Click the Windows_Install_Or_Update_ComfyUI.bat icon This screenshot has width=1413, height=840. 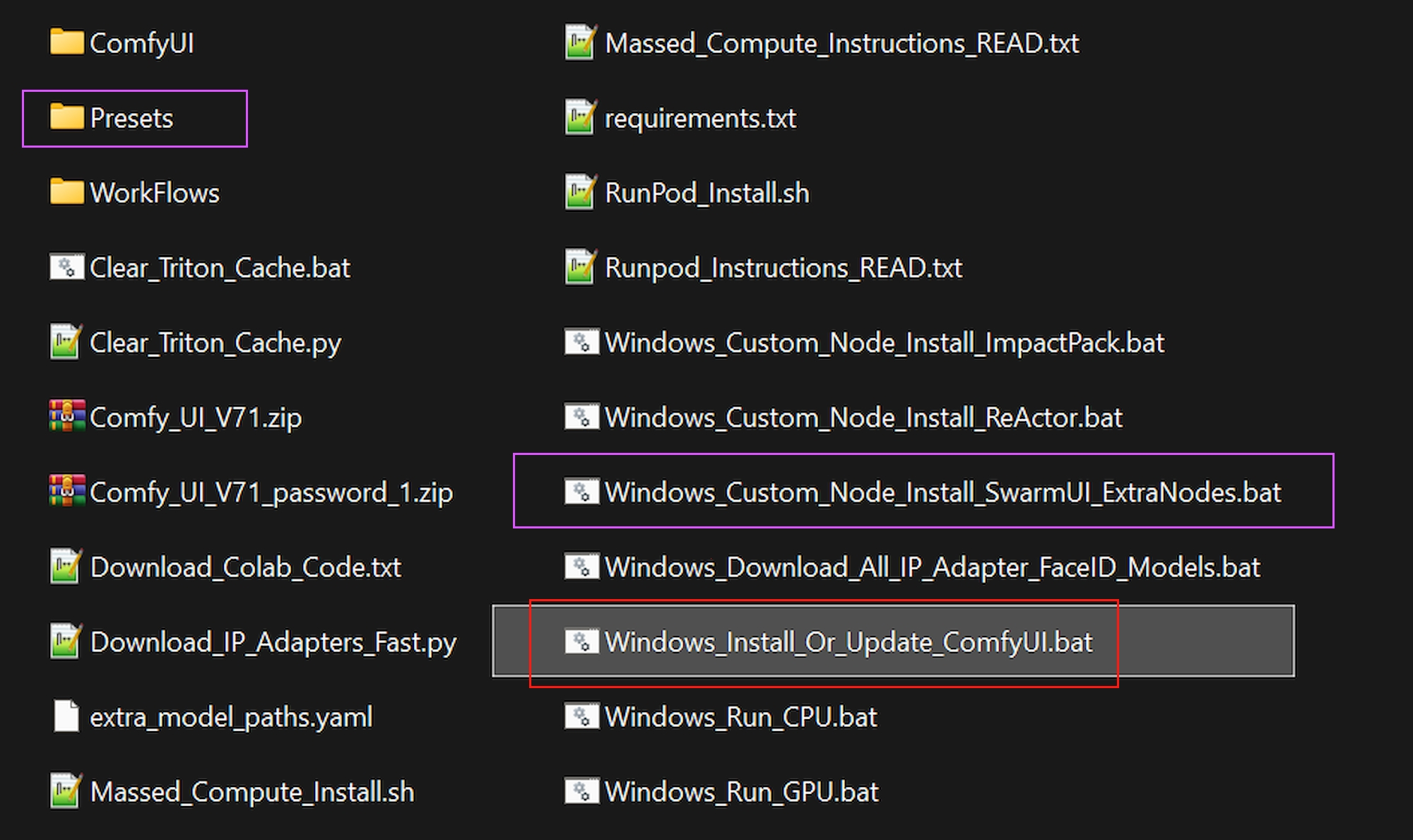coord(581,641)
